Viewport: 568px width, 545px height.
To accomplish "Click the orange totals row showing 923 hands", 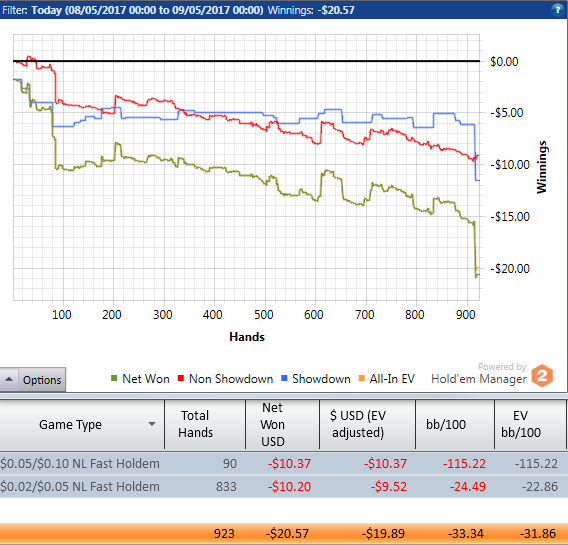I will [x=284, y=533].
